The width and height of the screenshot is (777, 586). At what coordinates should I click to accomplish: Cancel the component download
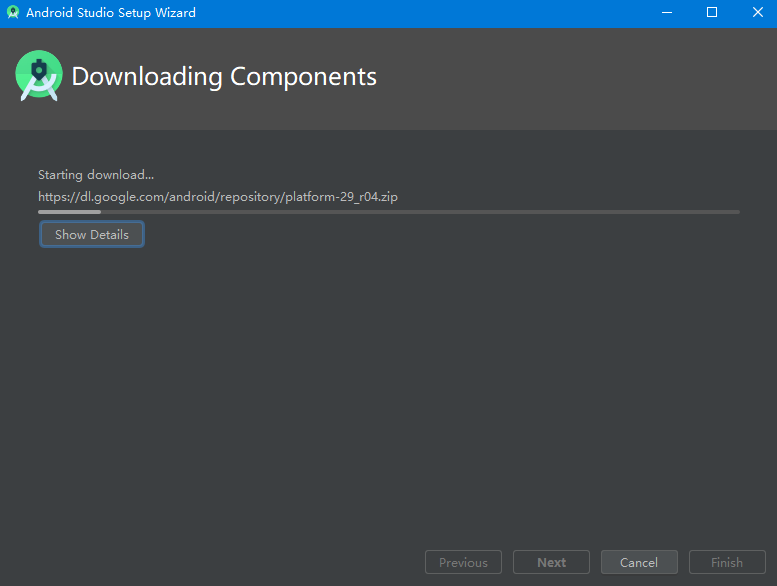(x=639, y=562)
